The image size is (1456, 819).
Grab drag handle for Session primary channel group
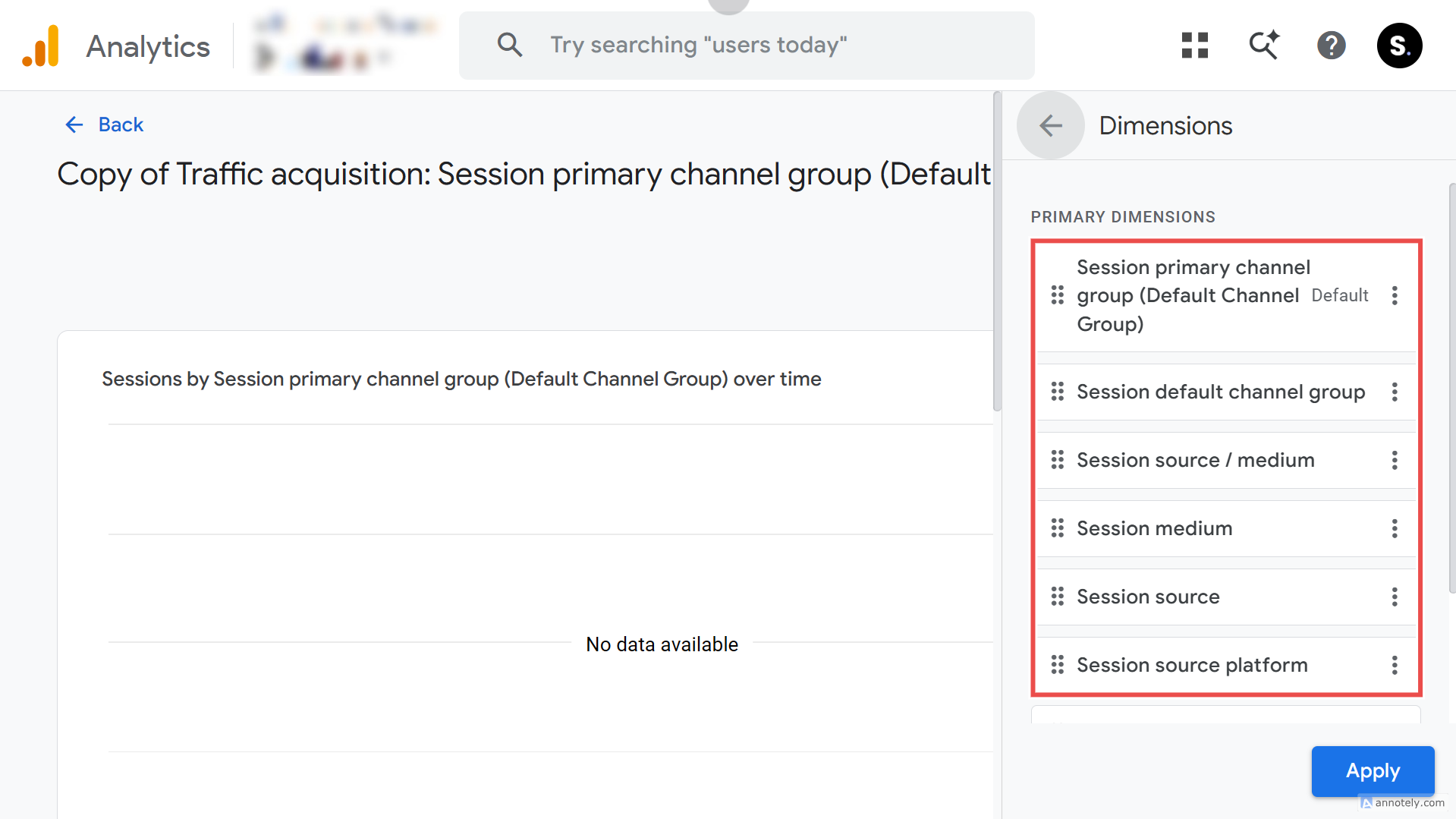click(1057, 295)
